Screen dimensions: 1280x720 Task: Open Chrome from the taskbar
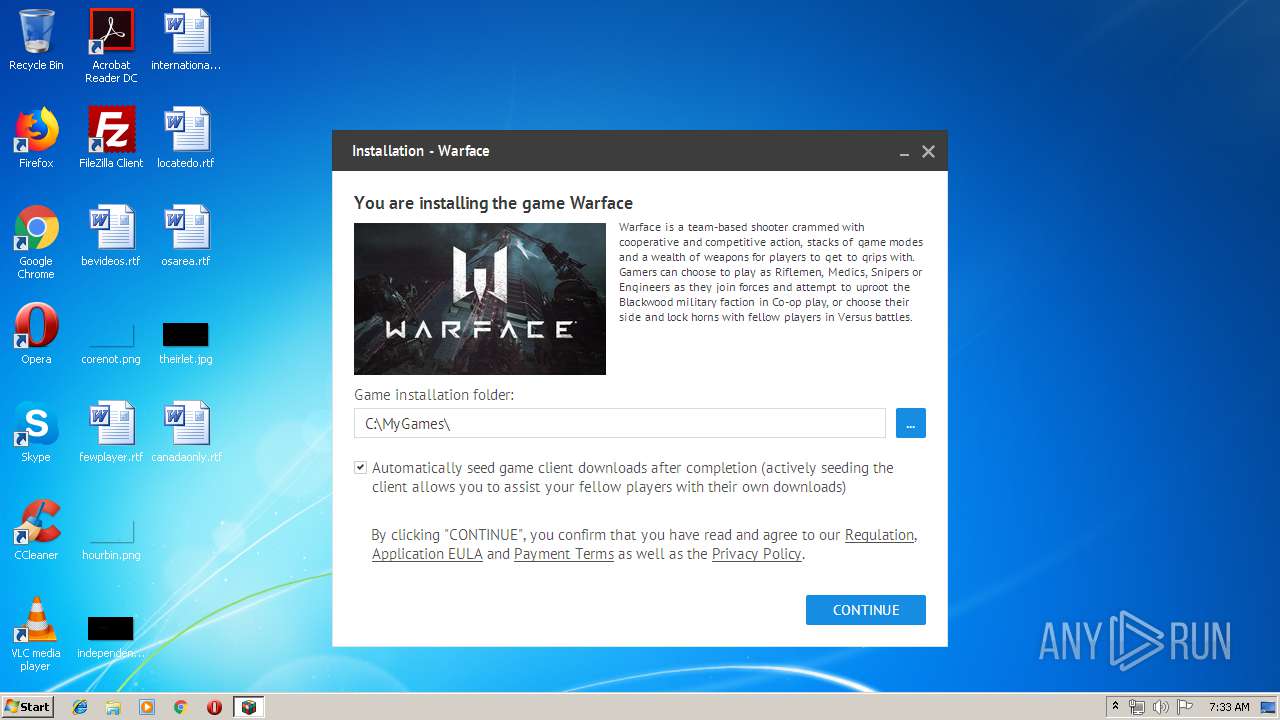(x=181, y=707)
